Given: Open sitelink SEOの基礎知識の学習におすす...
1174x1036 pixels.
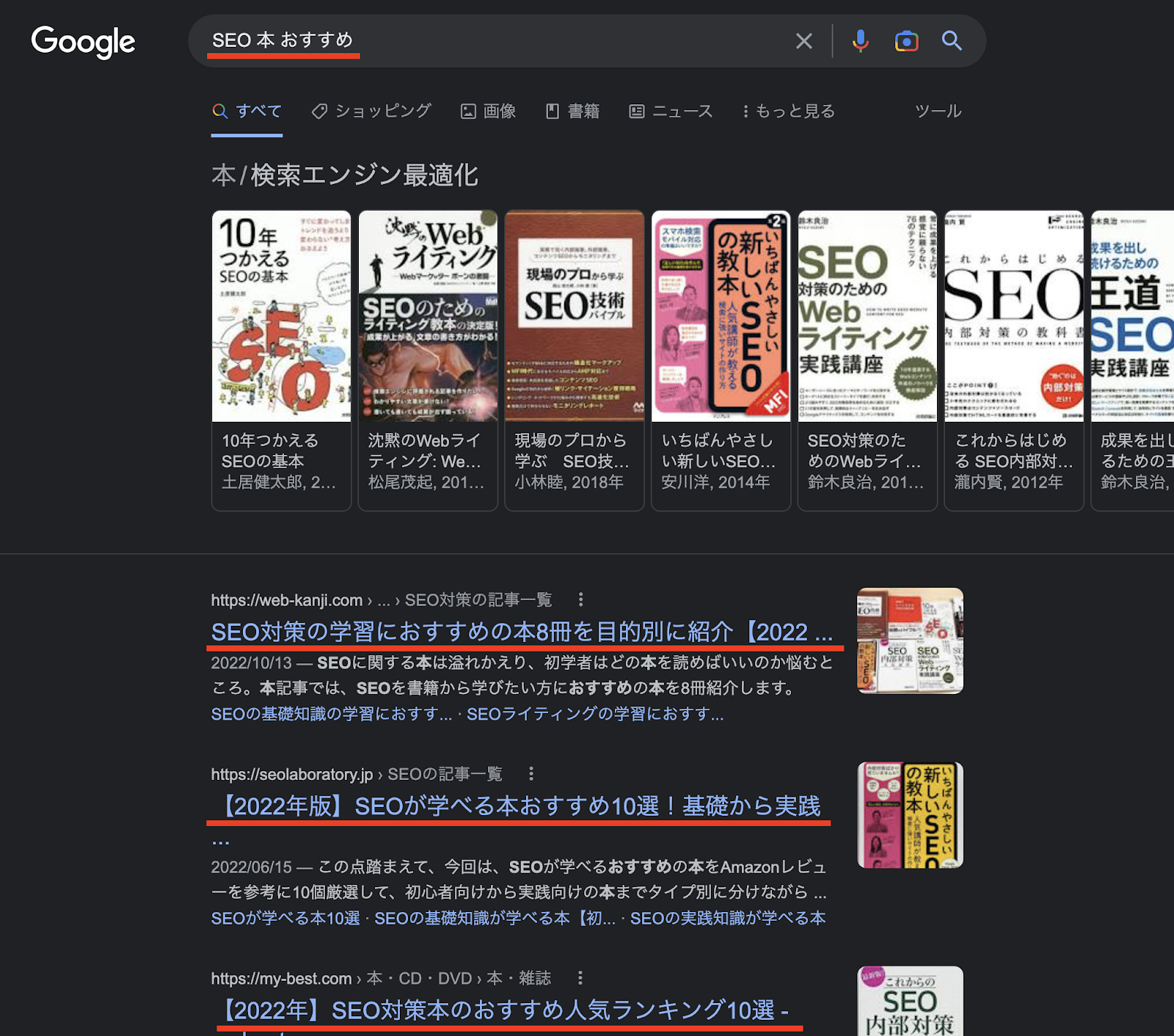Looking at the screenshot, I should [x=332, y=714].
